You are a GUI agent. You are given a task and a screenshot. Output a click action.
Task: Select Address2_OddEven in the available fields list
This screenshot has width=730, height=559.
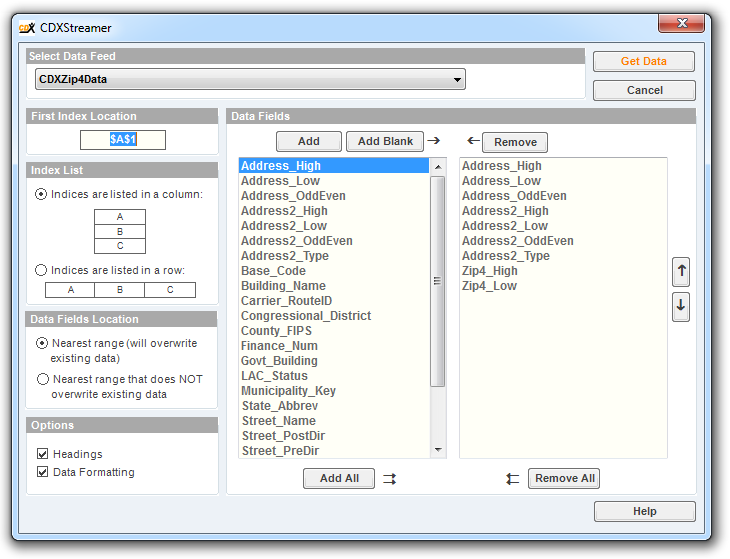333,241
